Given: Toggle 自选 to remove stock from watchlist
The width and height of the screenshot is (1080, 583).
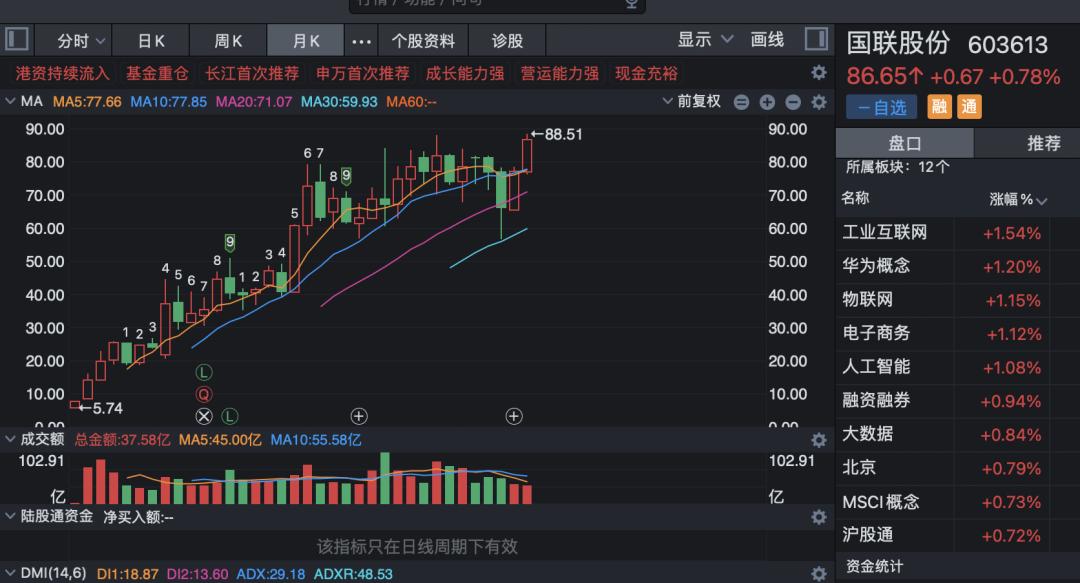Looking at the screenshot, I should [881, 106].
